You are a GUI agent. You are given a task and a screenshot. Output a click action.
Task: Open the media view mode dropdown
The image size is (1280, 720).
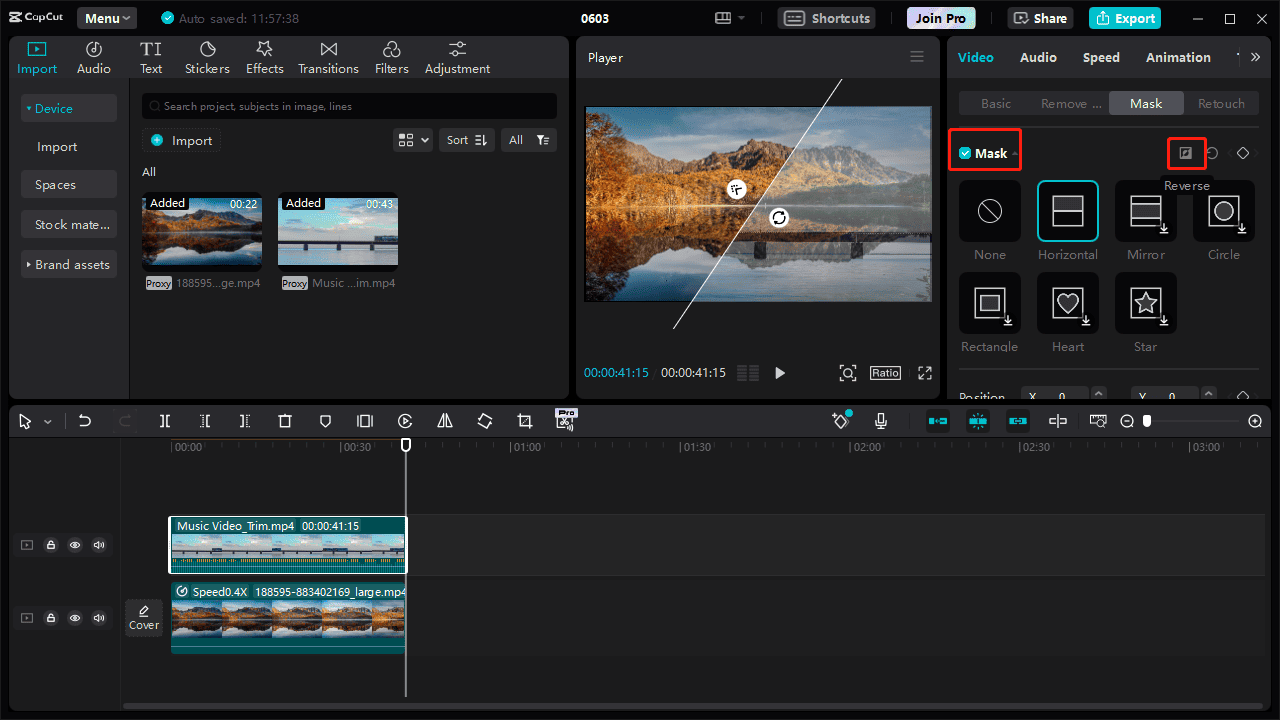(413, 140)
